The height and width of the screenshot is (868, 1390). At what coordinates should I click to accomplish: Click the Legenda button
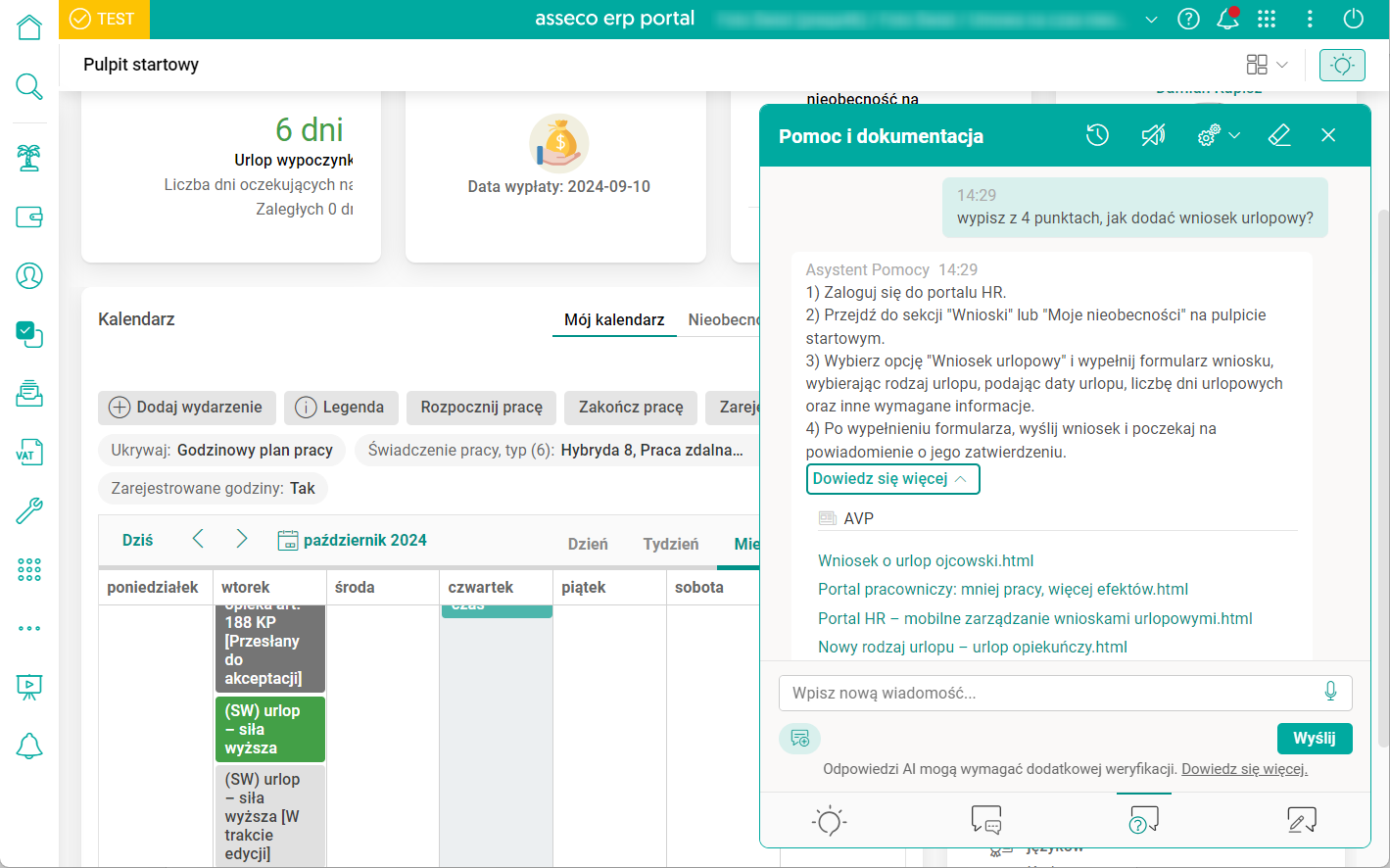(341, 408)
